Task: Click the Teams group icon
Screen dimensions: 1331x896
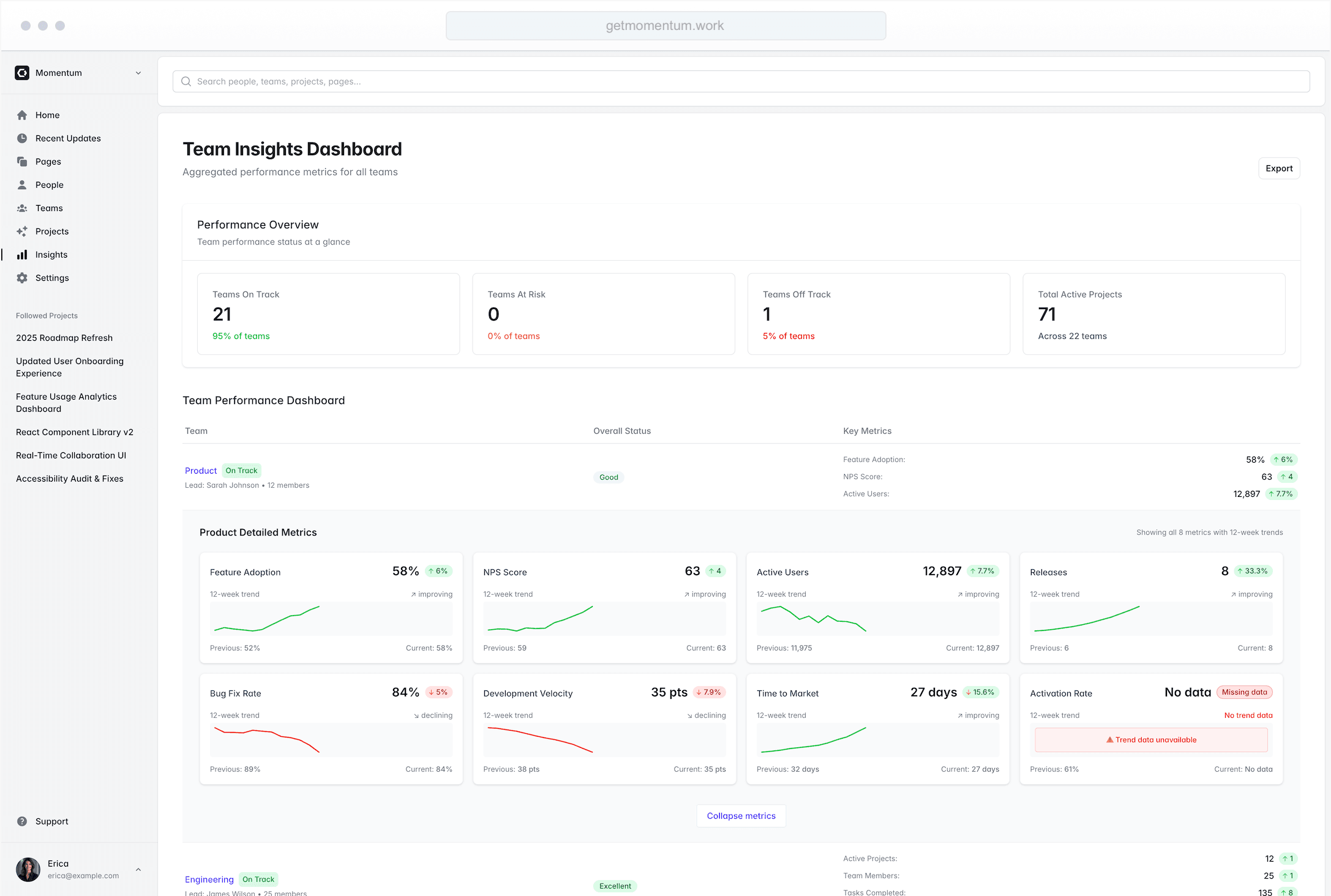Action: click(22, 208)
